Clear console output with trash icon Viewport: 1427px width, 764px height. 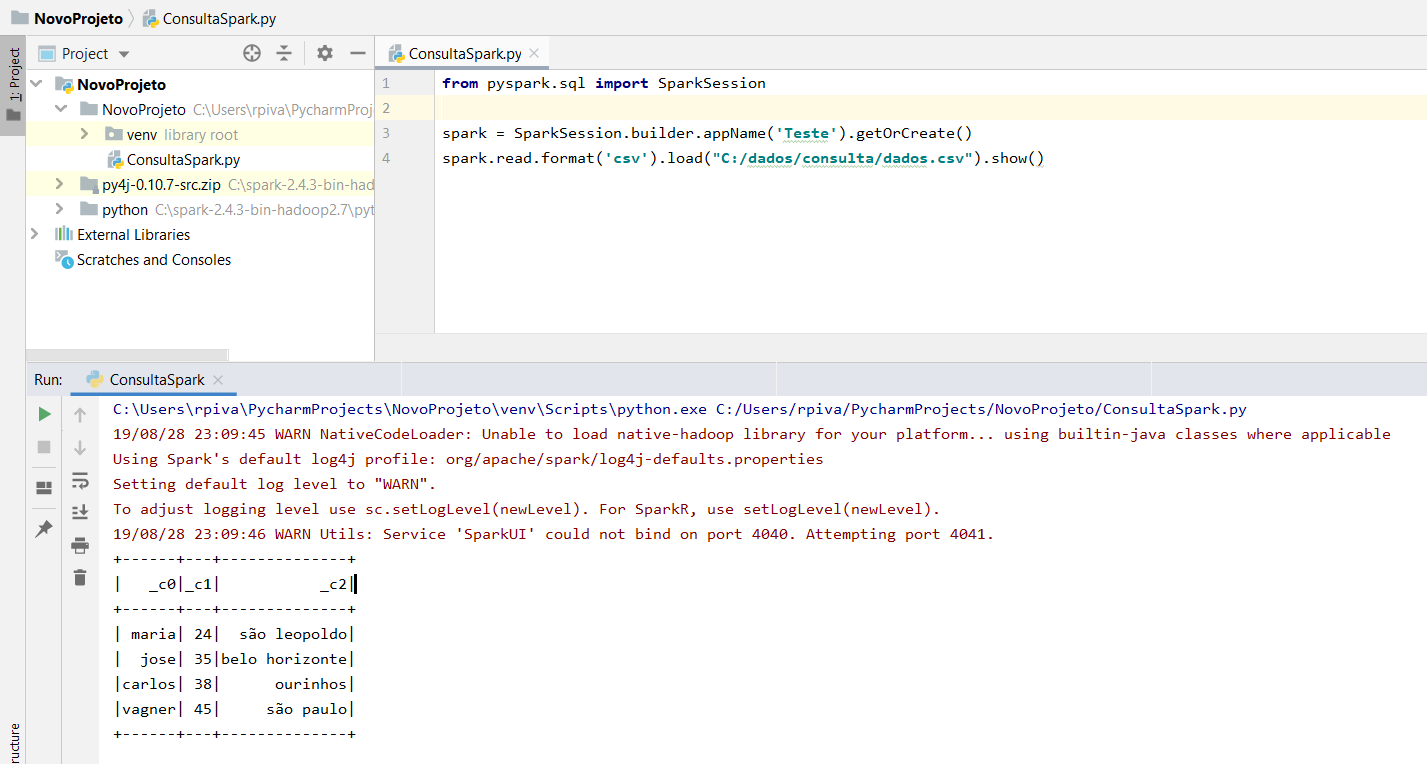[x=79, y=577]
